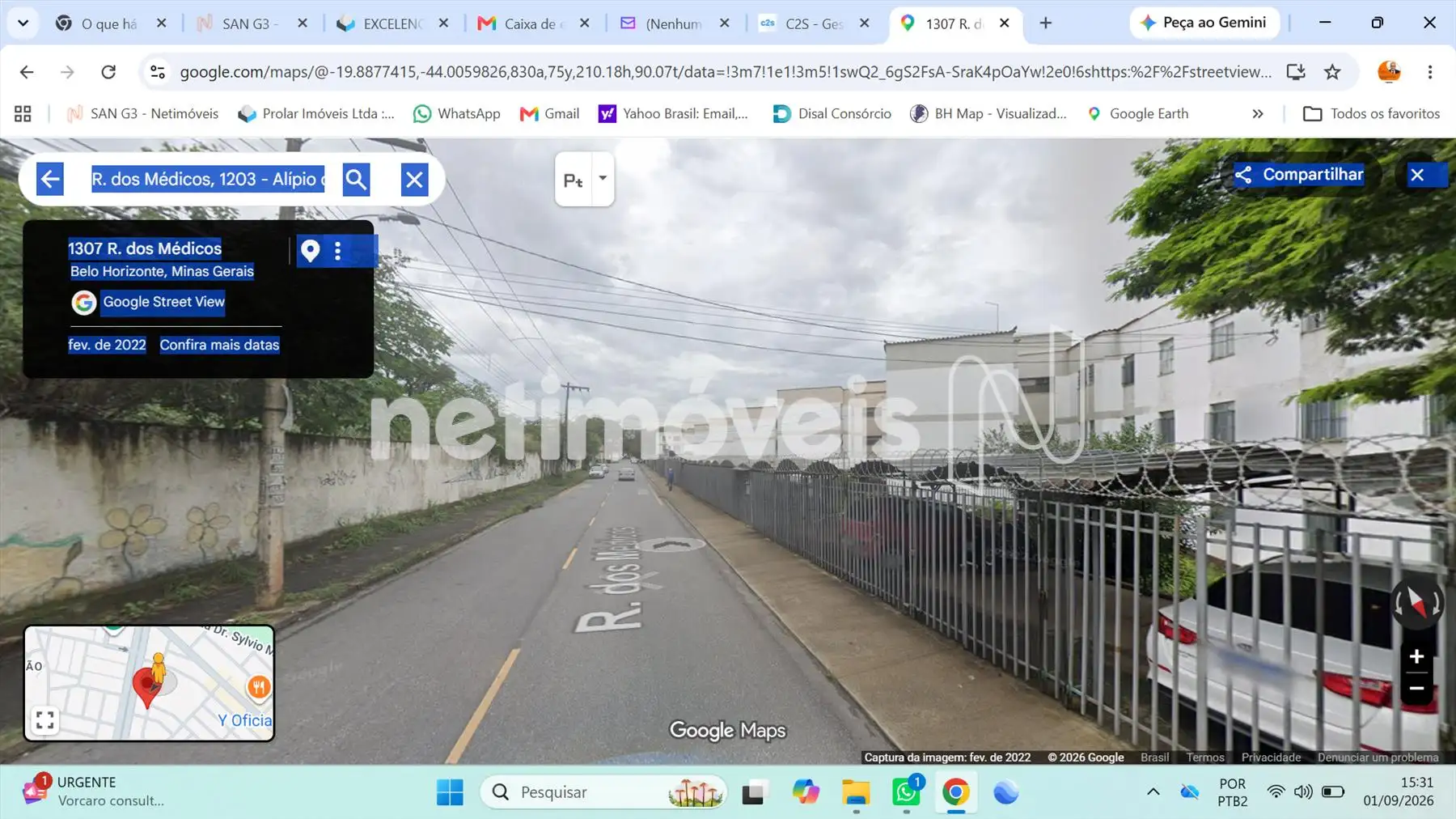1456x819 pixels.
Task: Click the address search input field
Action: pyautogui.click(x=209, y=180)
